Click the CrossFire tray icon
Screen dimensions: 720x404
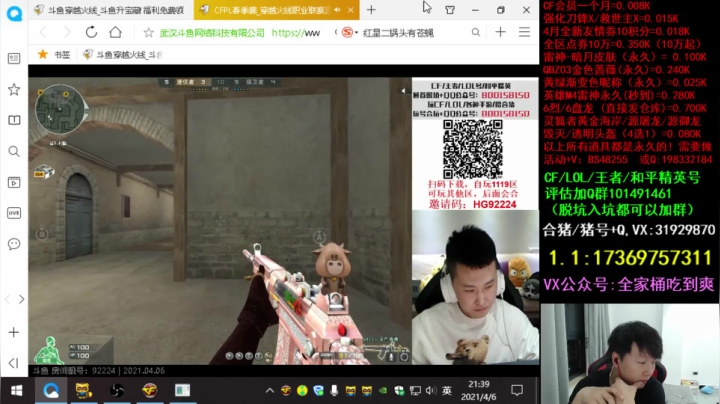click(286, 391)
